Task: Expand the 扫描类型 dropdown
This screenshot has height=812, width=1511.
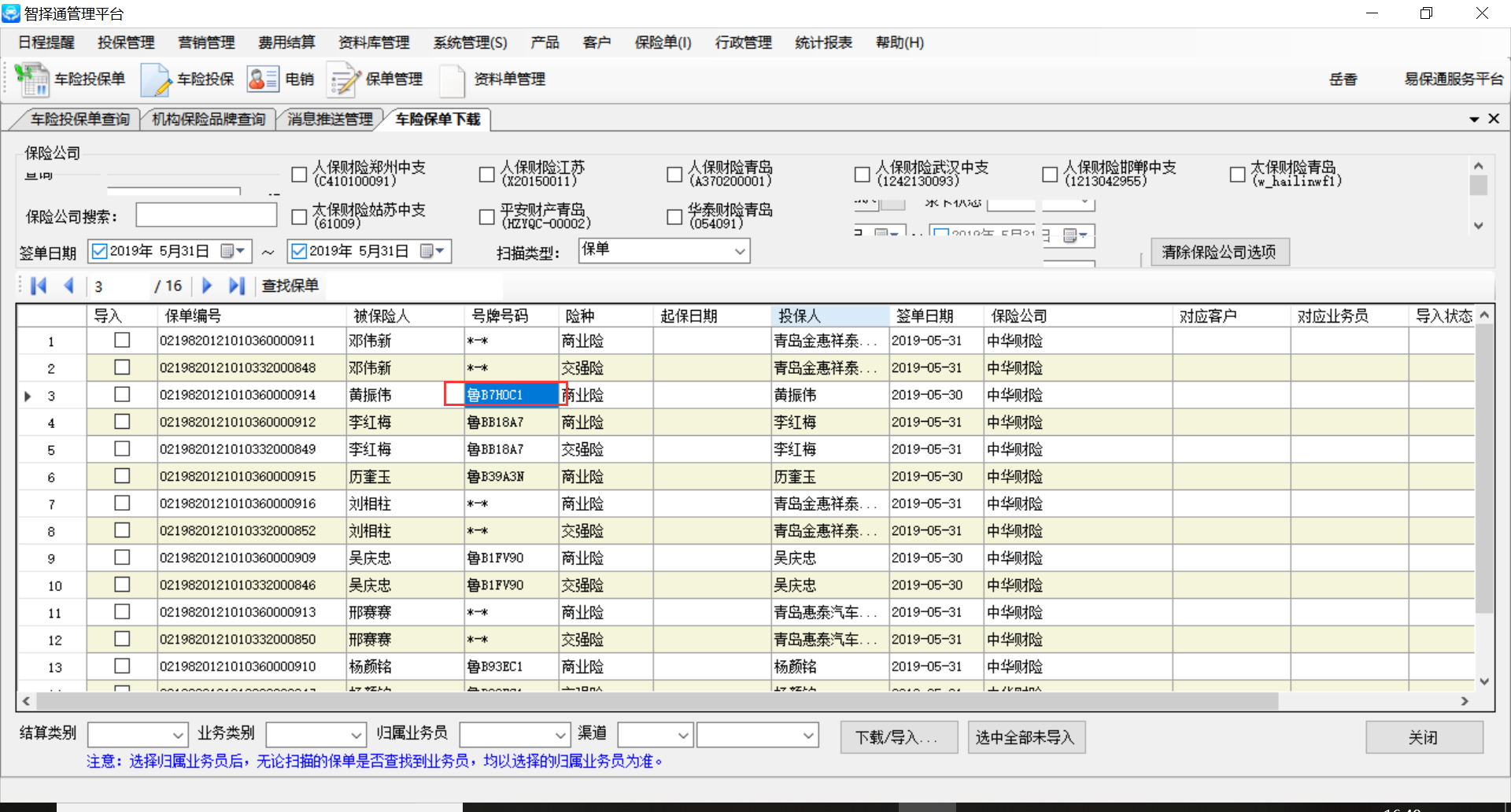Action: [x=739, y=252]
